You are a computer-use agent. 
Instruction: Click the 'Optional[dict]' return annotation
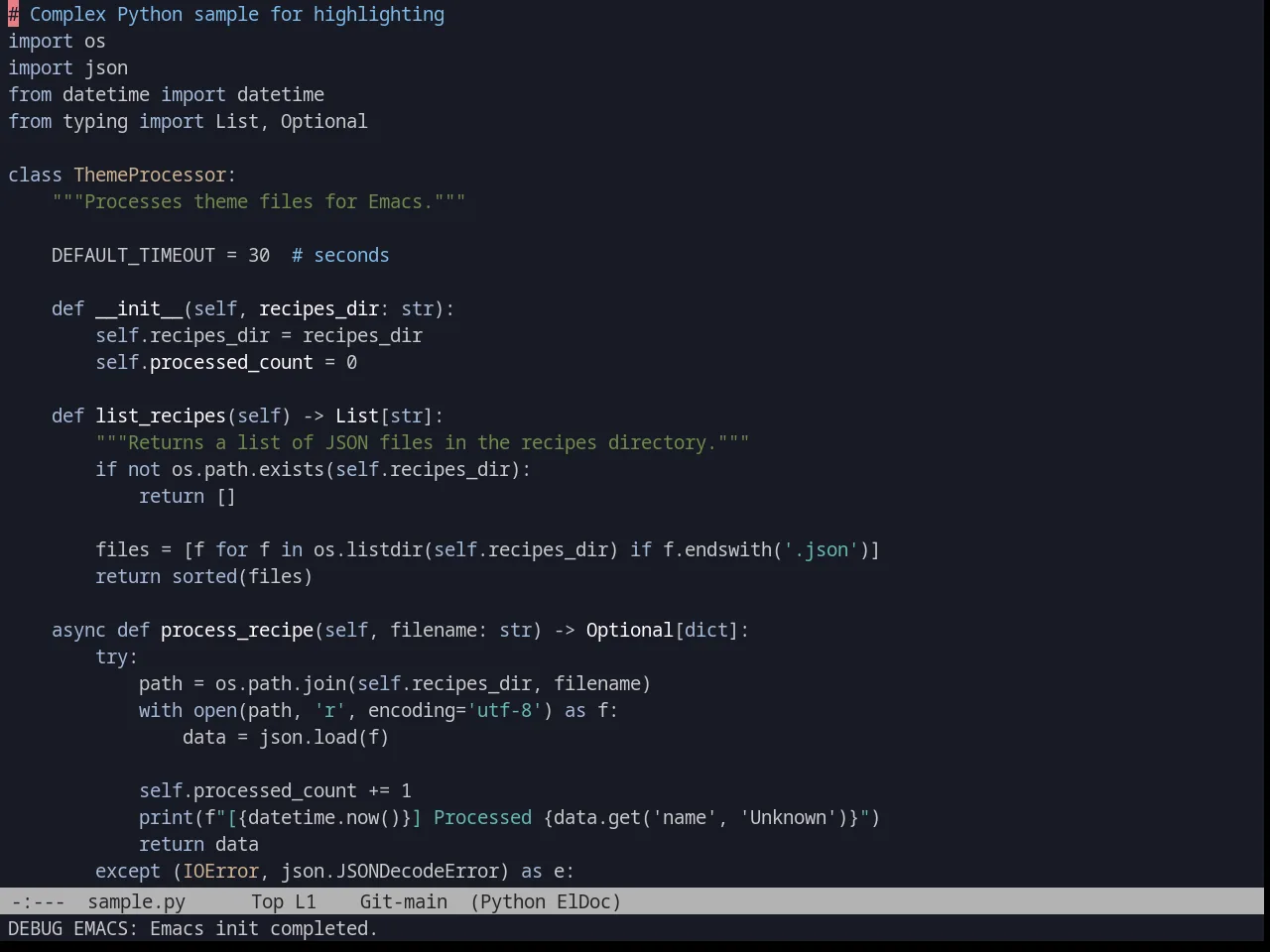click(x=663, y=630)
